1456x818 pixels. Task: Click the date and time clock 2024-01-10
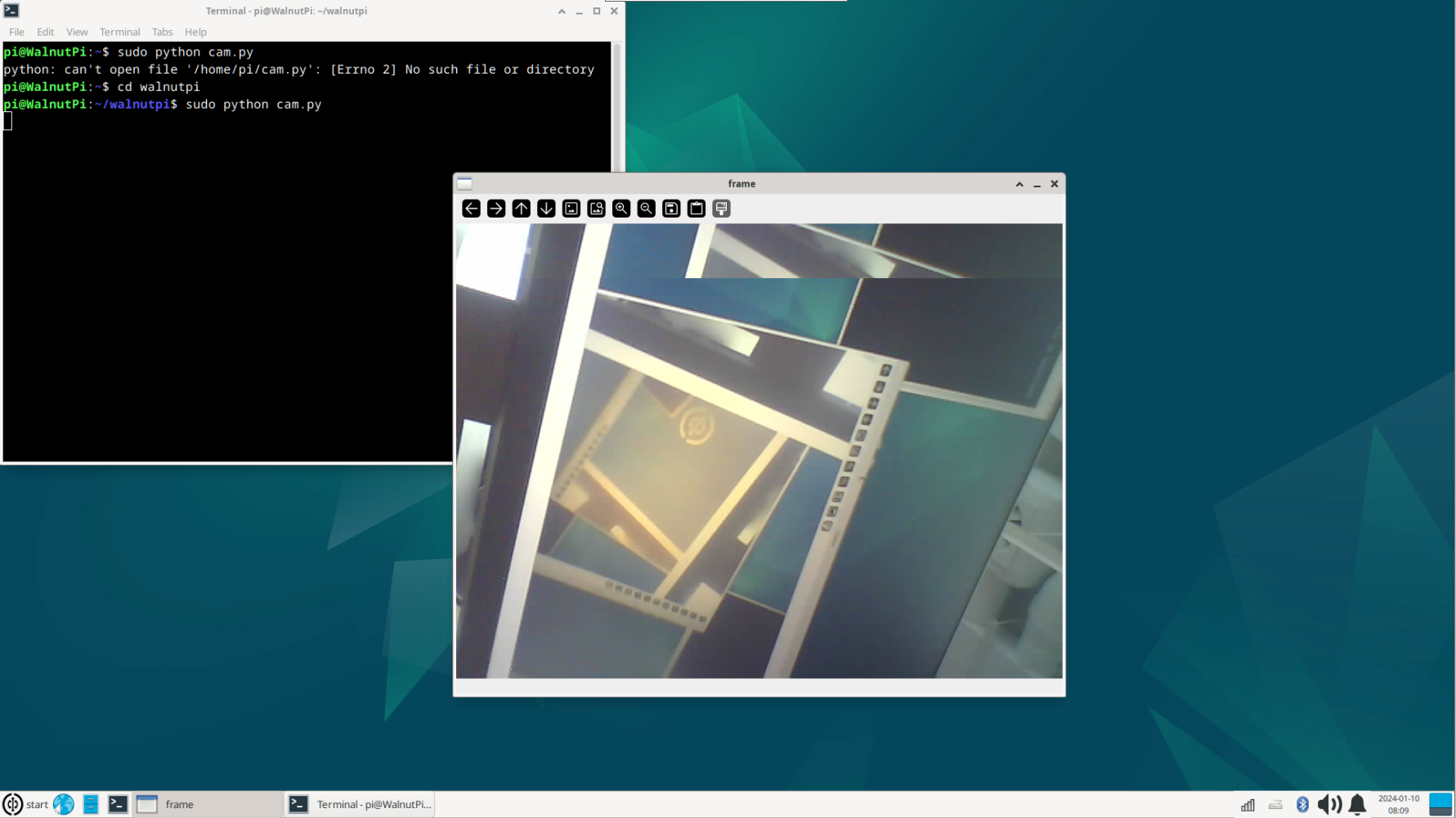tap(1399, 804)
